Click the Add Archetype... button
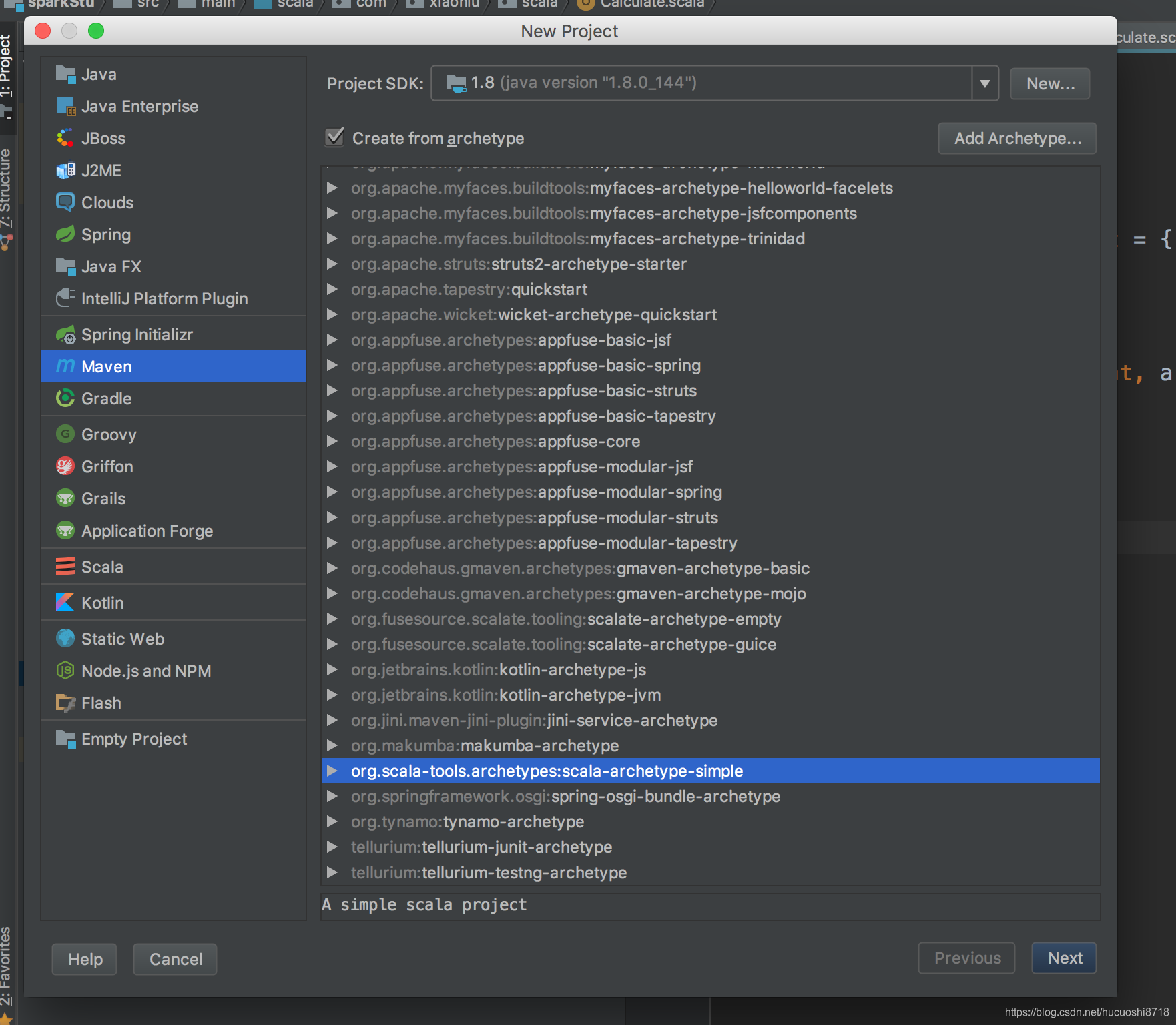 (1017, 139)
